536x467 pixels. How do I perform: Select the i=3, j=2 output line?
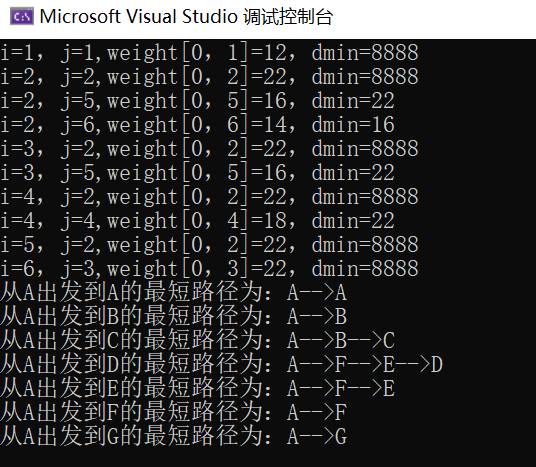209,149
